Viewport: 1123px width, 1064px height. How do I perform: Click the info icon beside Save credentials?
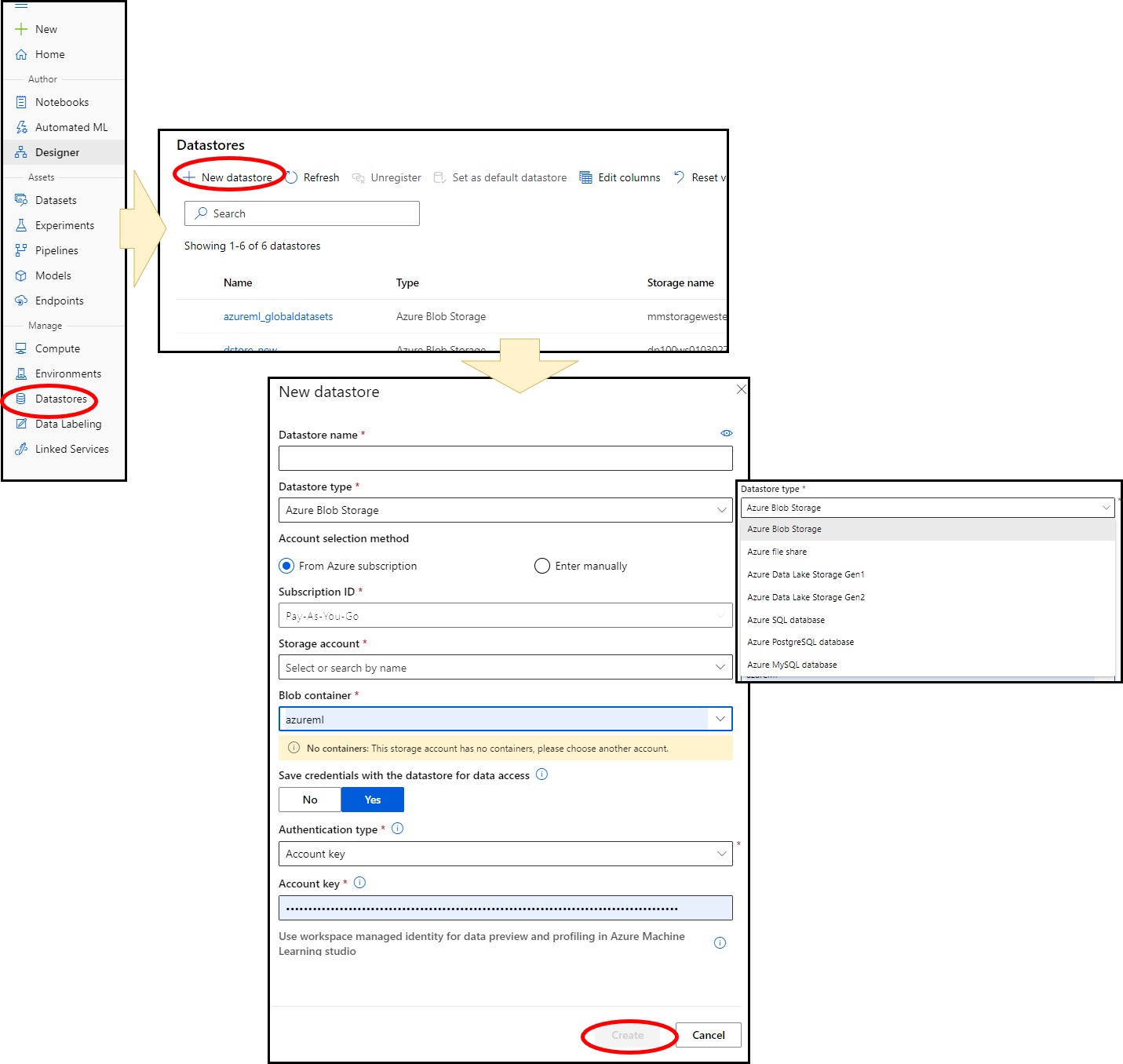(541, 774)
